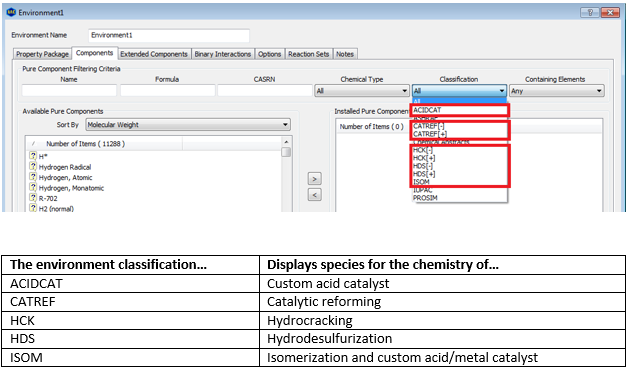Click the Environment Name input field
The height and width of the screenshot is (371, 630).
coord(169,35)
